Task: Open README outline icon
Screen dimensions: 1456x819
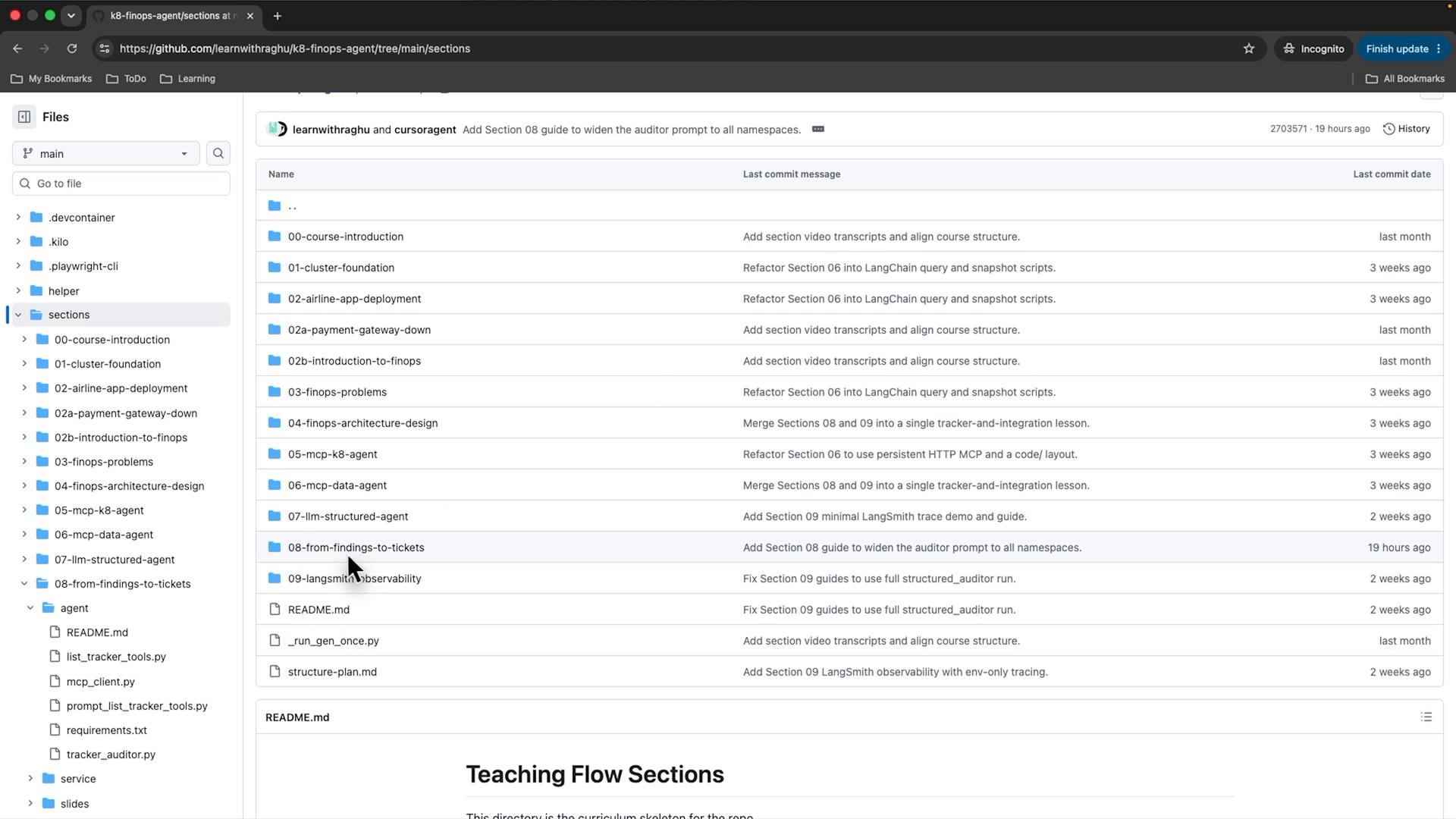Action: tap(1426, 717)
